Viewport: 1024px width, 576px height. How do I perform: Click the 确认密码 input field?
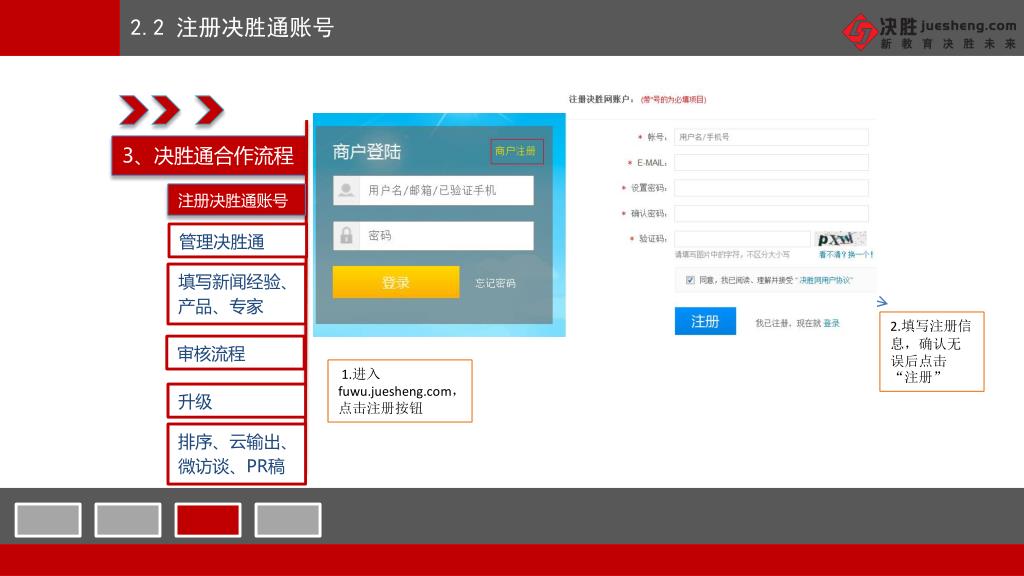tap(771, 213)
